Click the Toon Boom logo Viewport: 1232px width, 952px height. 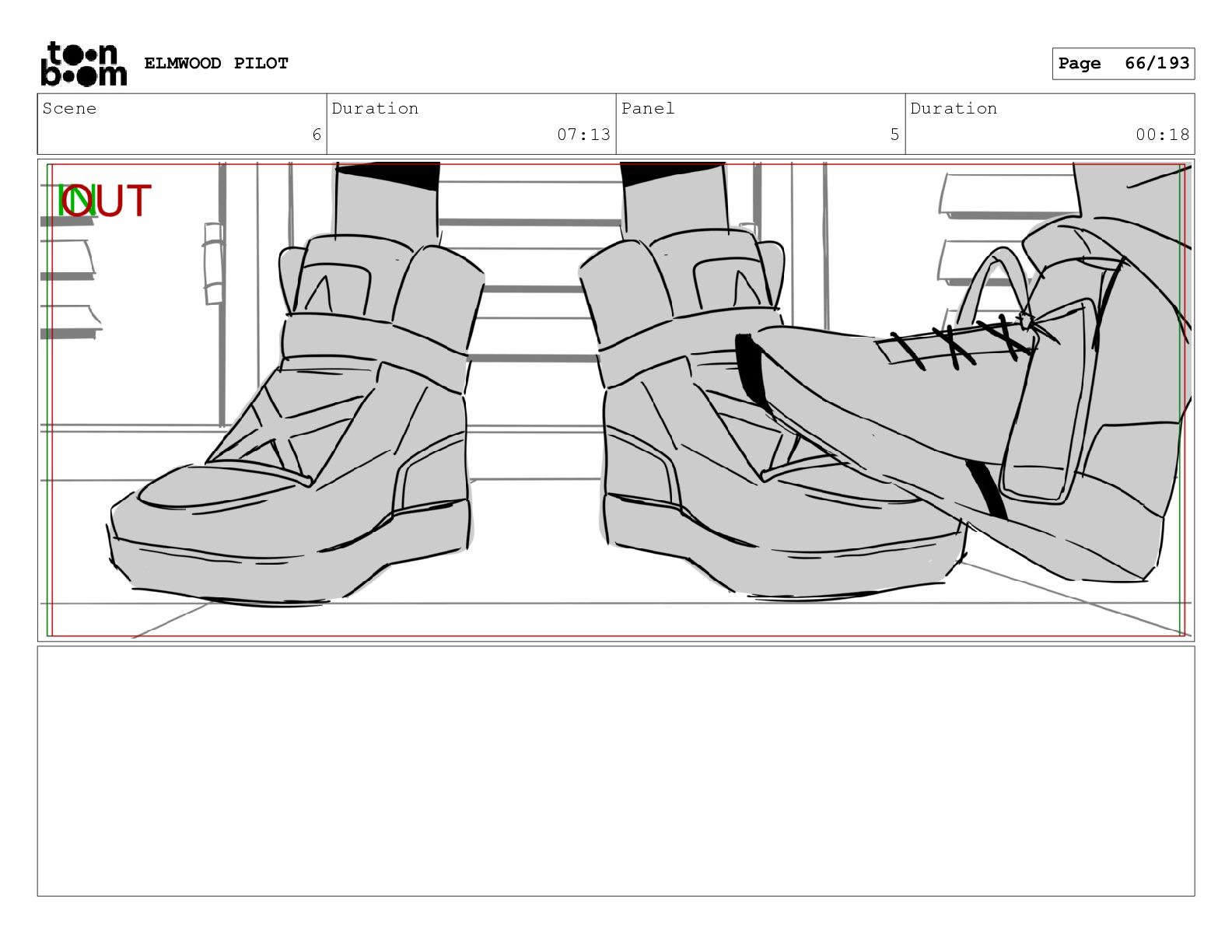[x=83, y=64]
